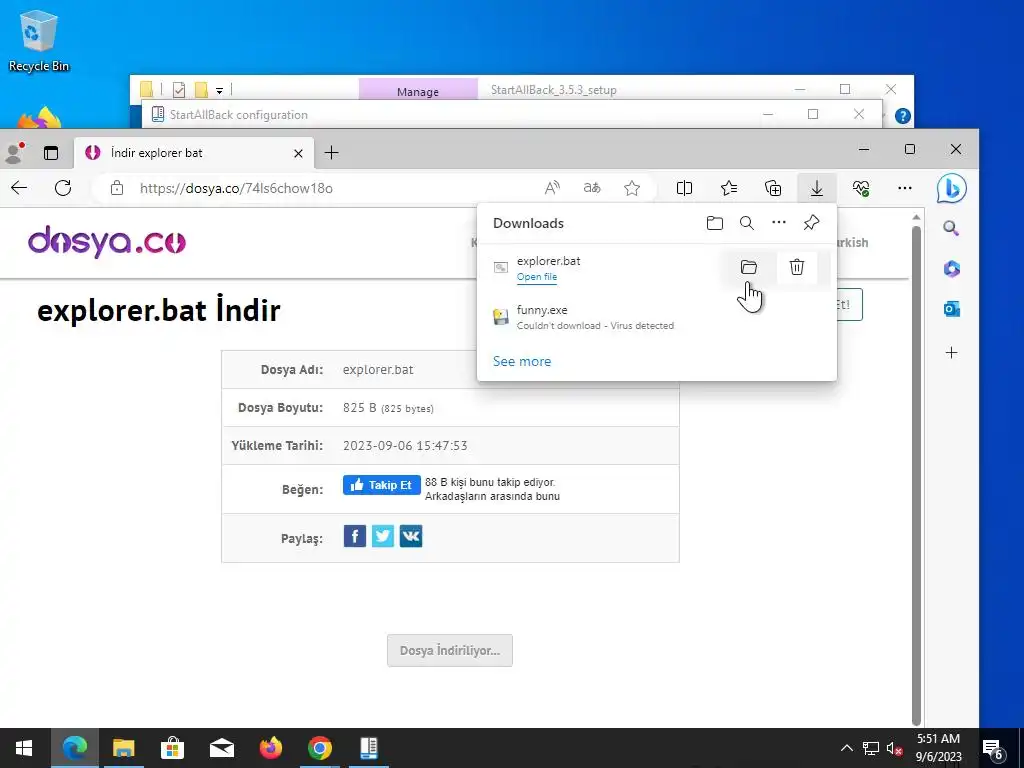Share the file on VK
The width and height of the screenshot is (1024, 768).
click(411, 537)
